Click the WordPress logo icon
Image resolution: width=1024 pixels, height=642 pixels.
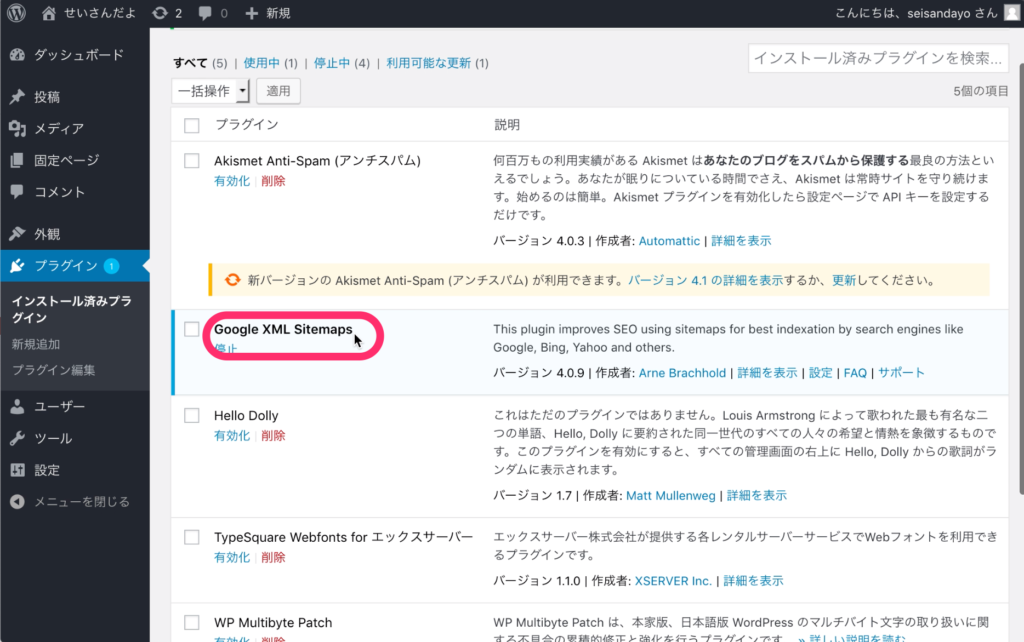tap(17, 13)
